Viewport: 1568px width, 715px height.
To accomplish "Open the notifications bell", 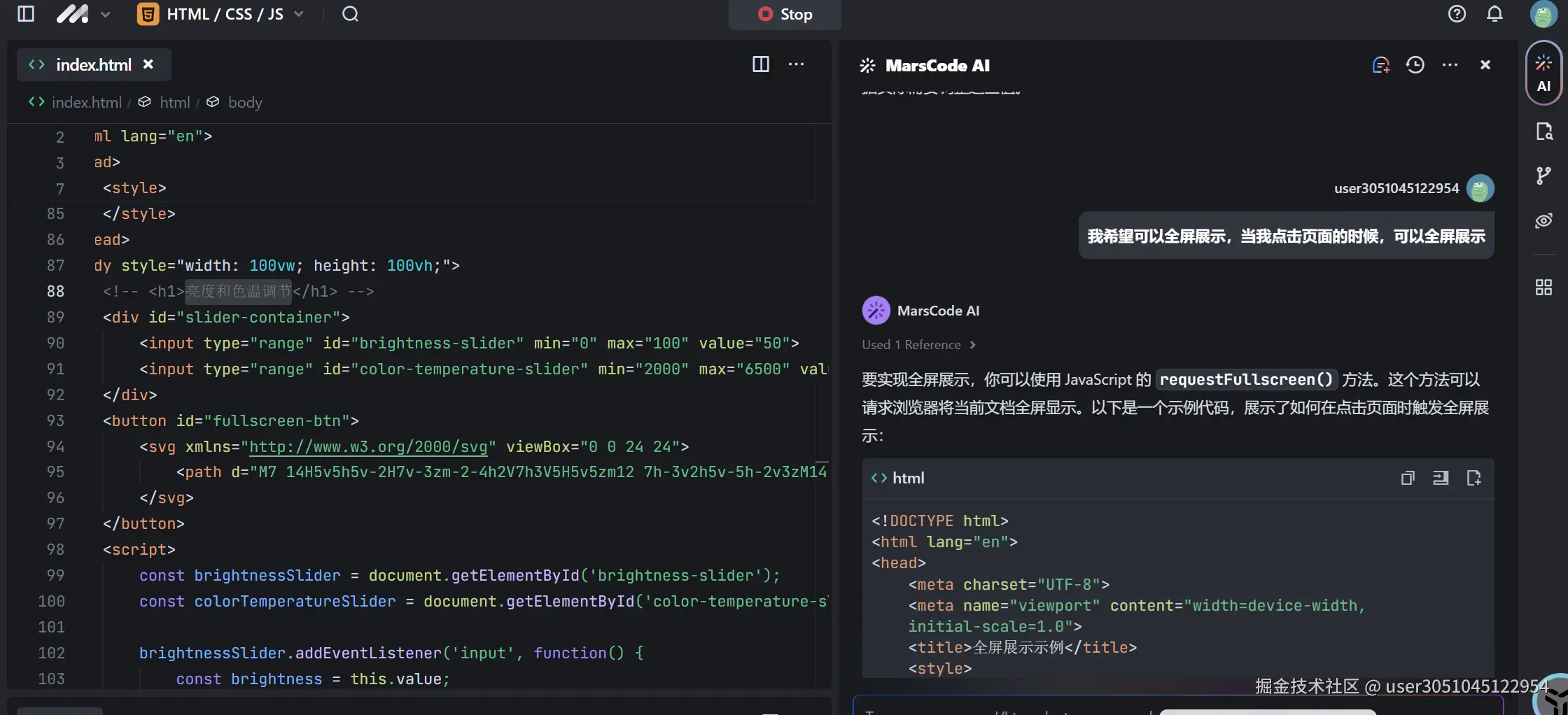I will [x=1494, y=14].
